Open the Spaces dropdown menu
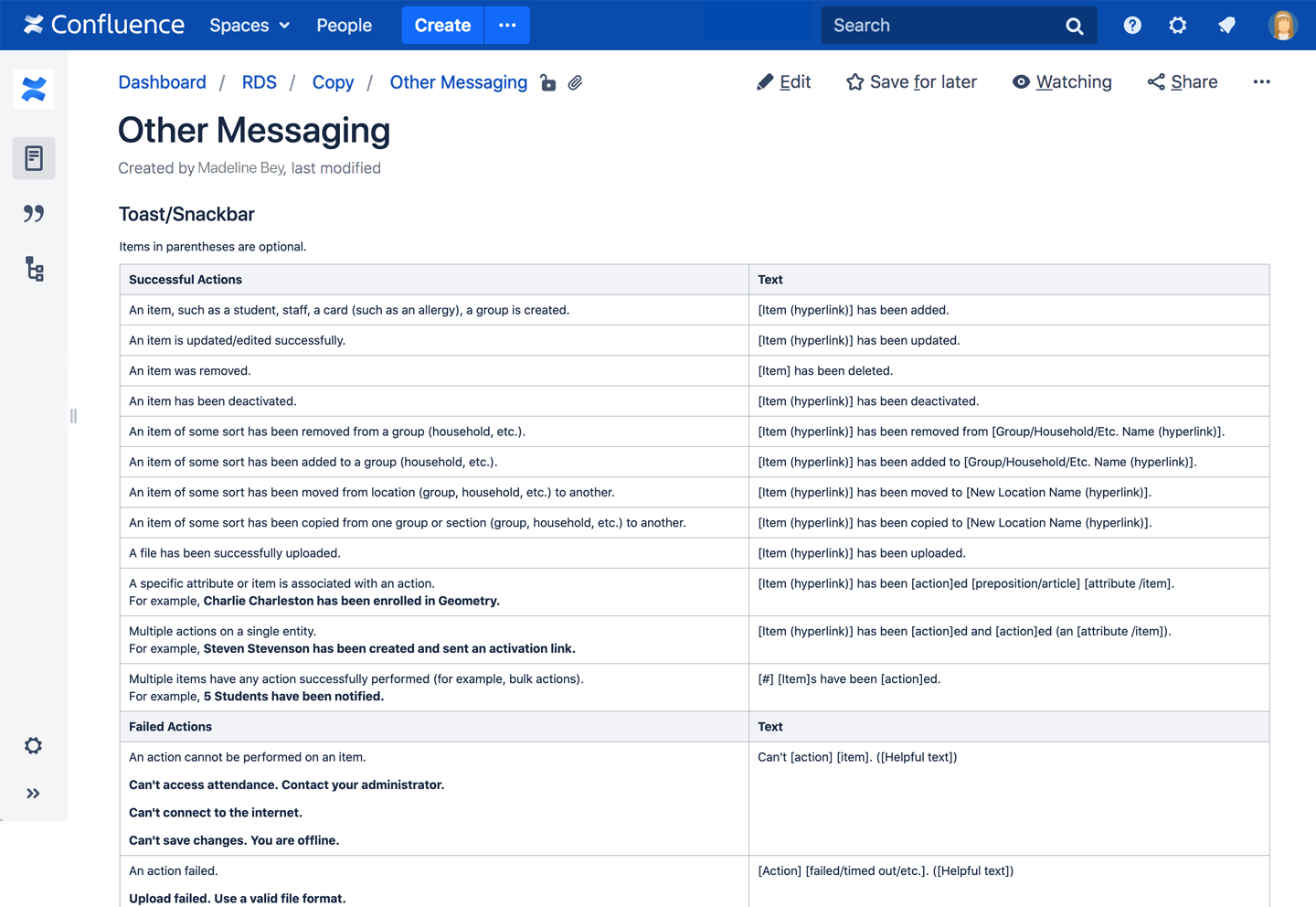 249,25
